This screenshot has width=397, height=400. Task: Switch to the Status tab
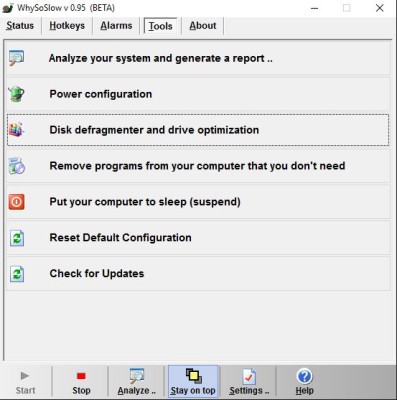(20, 26)
